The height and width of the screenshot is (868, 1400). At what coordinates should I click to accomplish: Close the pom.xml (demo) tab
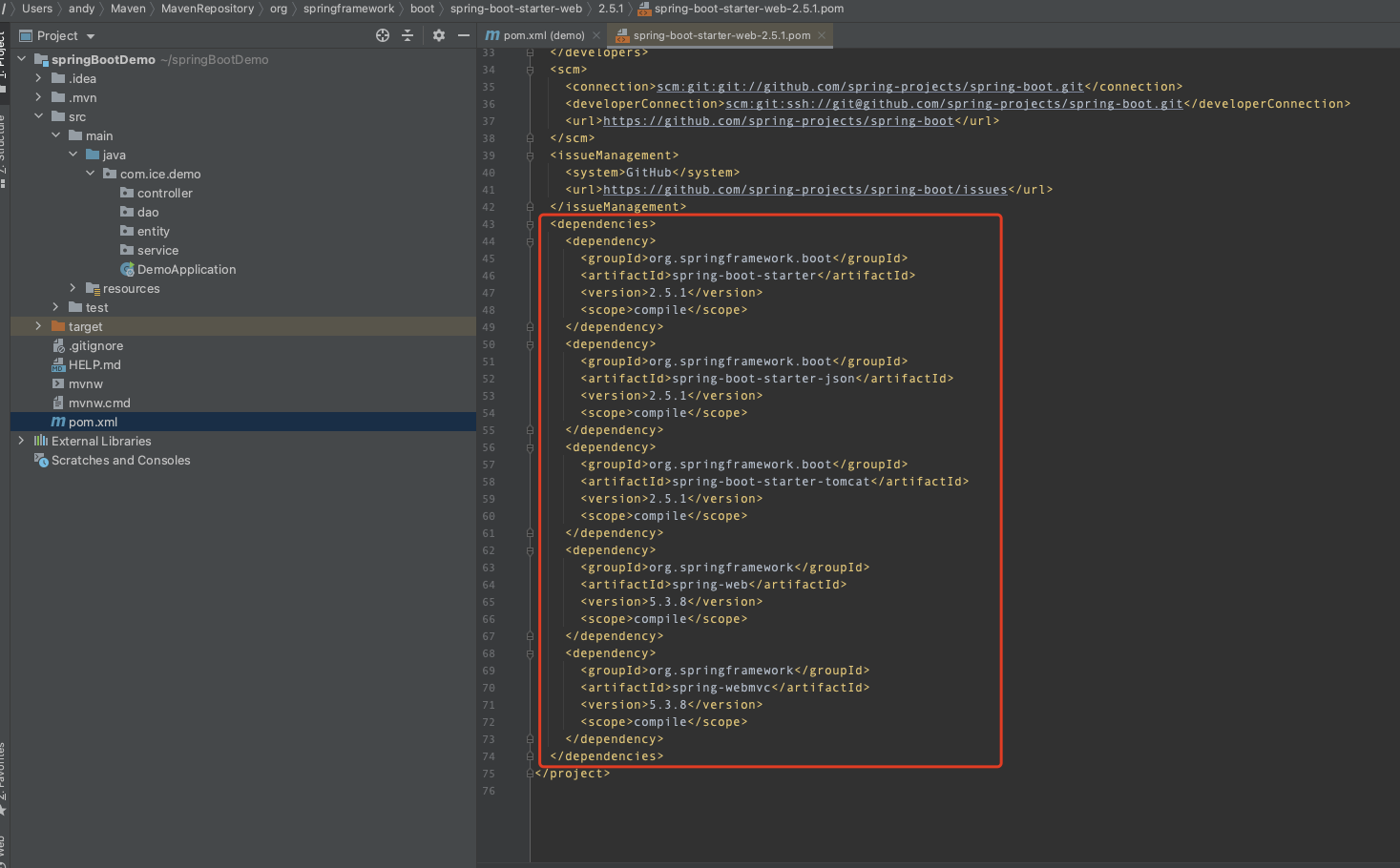click(x=596, y=35)
